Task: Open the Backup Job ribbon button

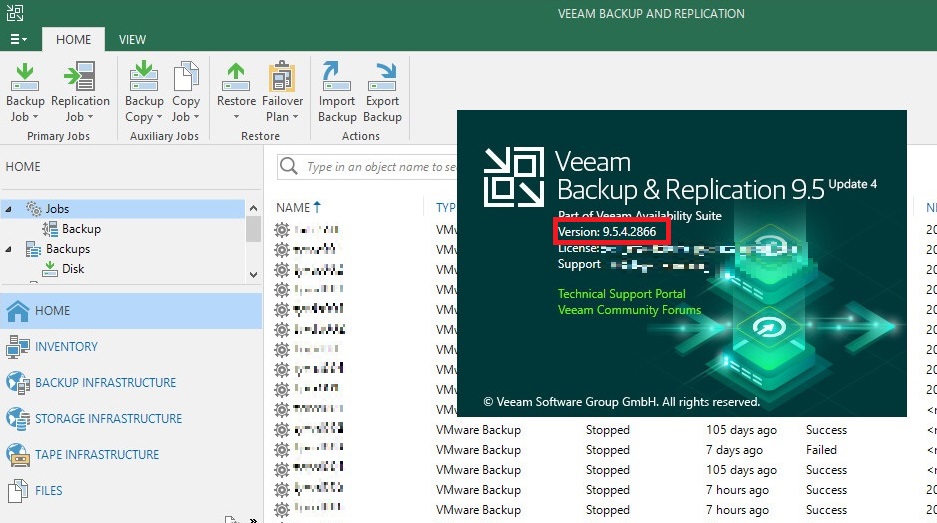Action: 25,92
